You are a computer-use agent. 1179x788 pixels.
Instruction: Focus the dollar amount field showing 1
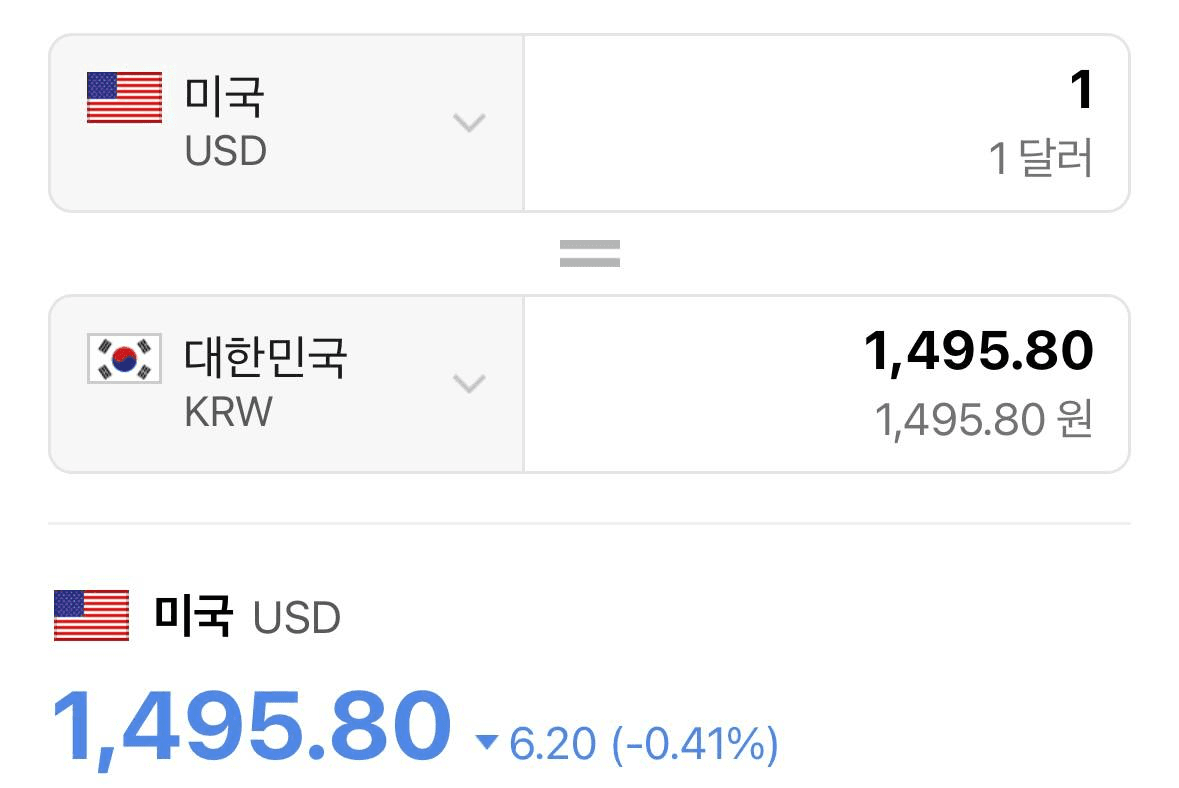pos(826,123)
